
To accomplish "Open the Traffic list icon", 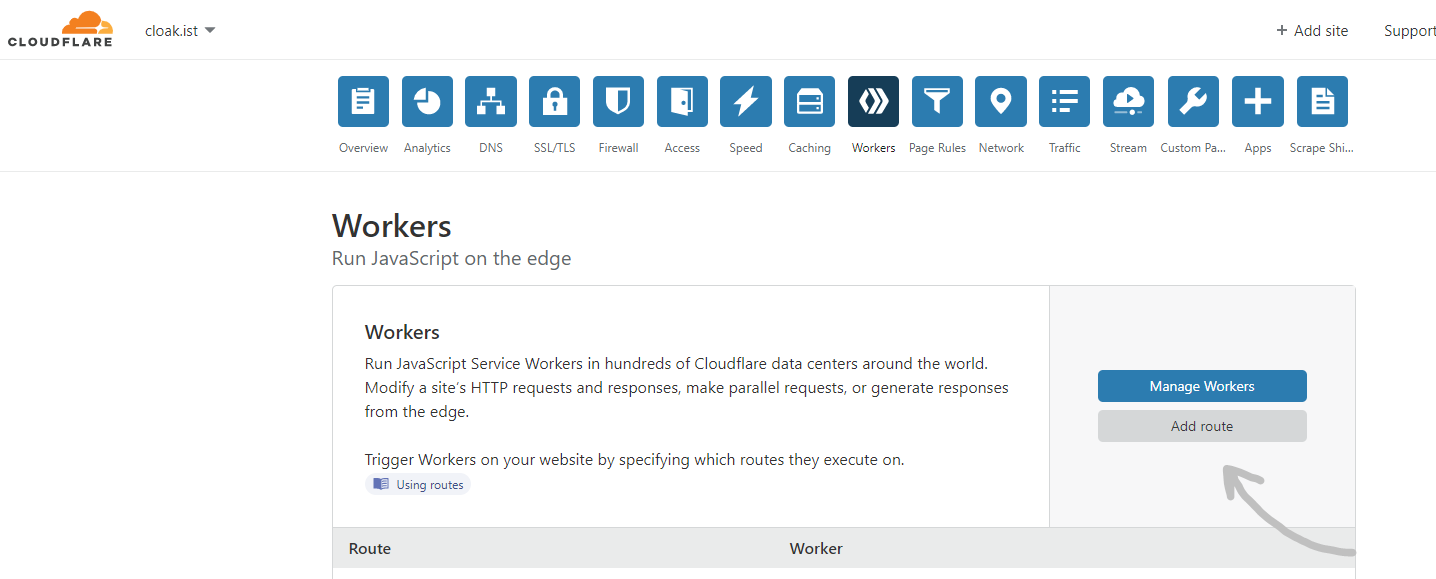I will (x=1064, y=102).
